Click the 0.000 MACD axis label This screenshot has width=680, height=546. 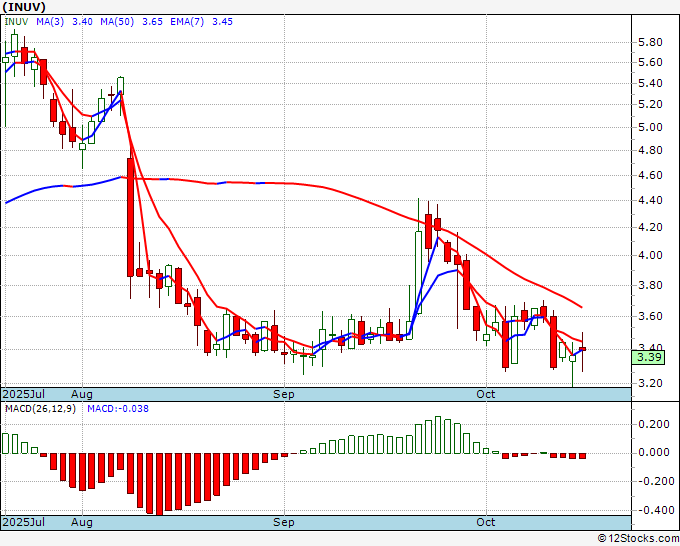(654, 452)
